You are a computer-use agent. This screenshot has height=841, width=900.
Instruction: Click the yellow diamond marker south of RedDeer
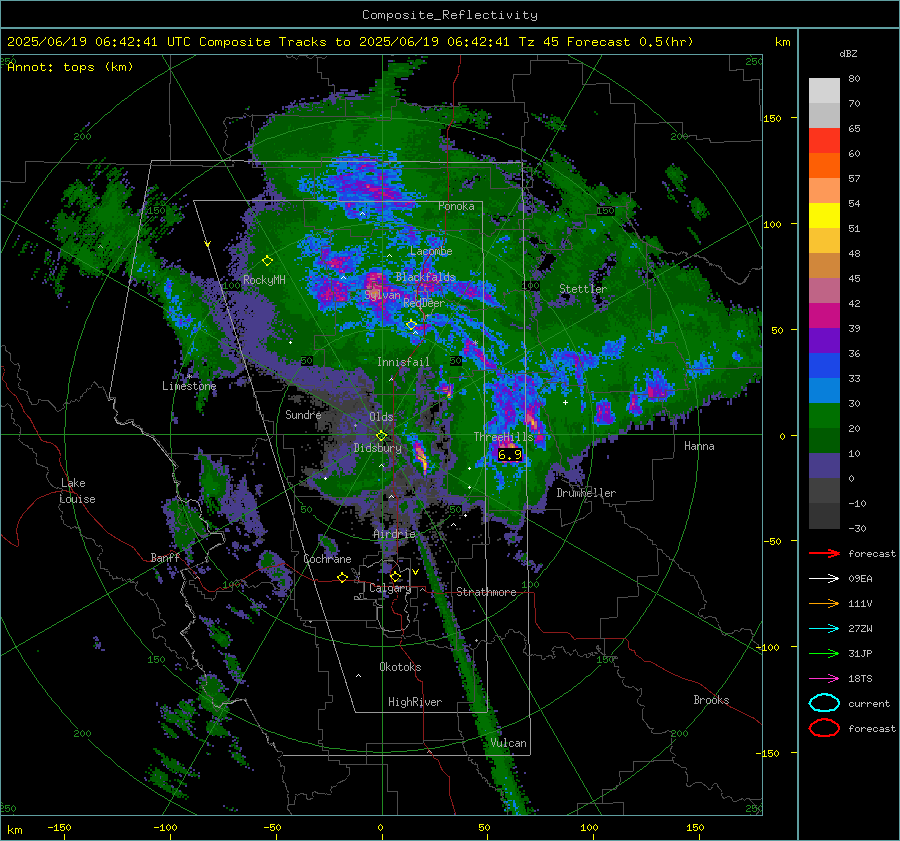(412, 325)
